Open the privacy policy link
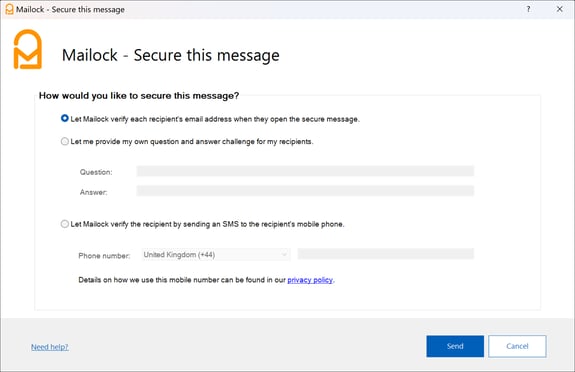The width and height of the screenshot is (575, 372). [x=310, y=280]
